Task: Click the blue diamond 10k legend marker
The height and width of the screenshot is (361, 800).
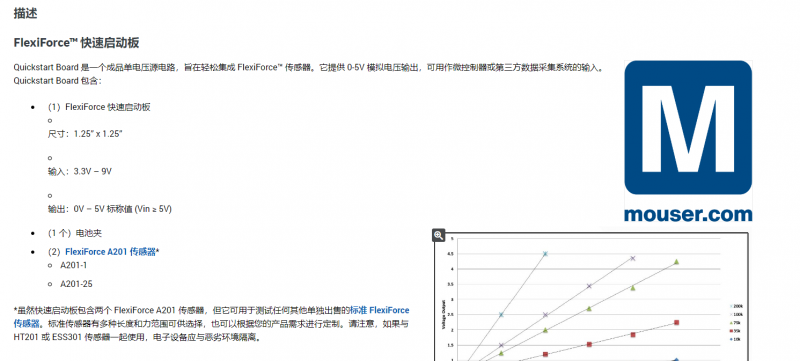Action: click(x=732, y=339)
